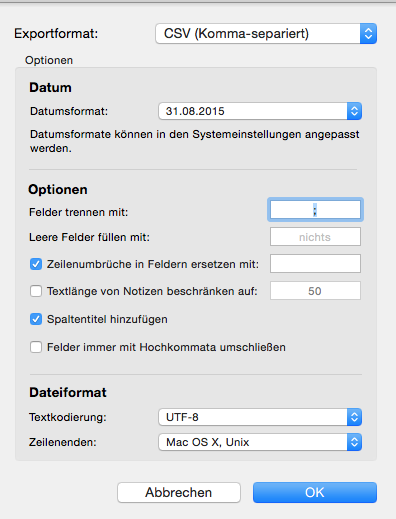
Task: Uncheck the Spaltentitel hinzufügen checkbox
Action: click(x=36, y=319)
